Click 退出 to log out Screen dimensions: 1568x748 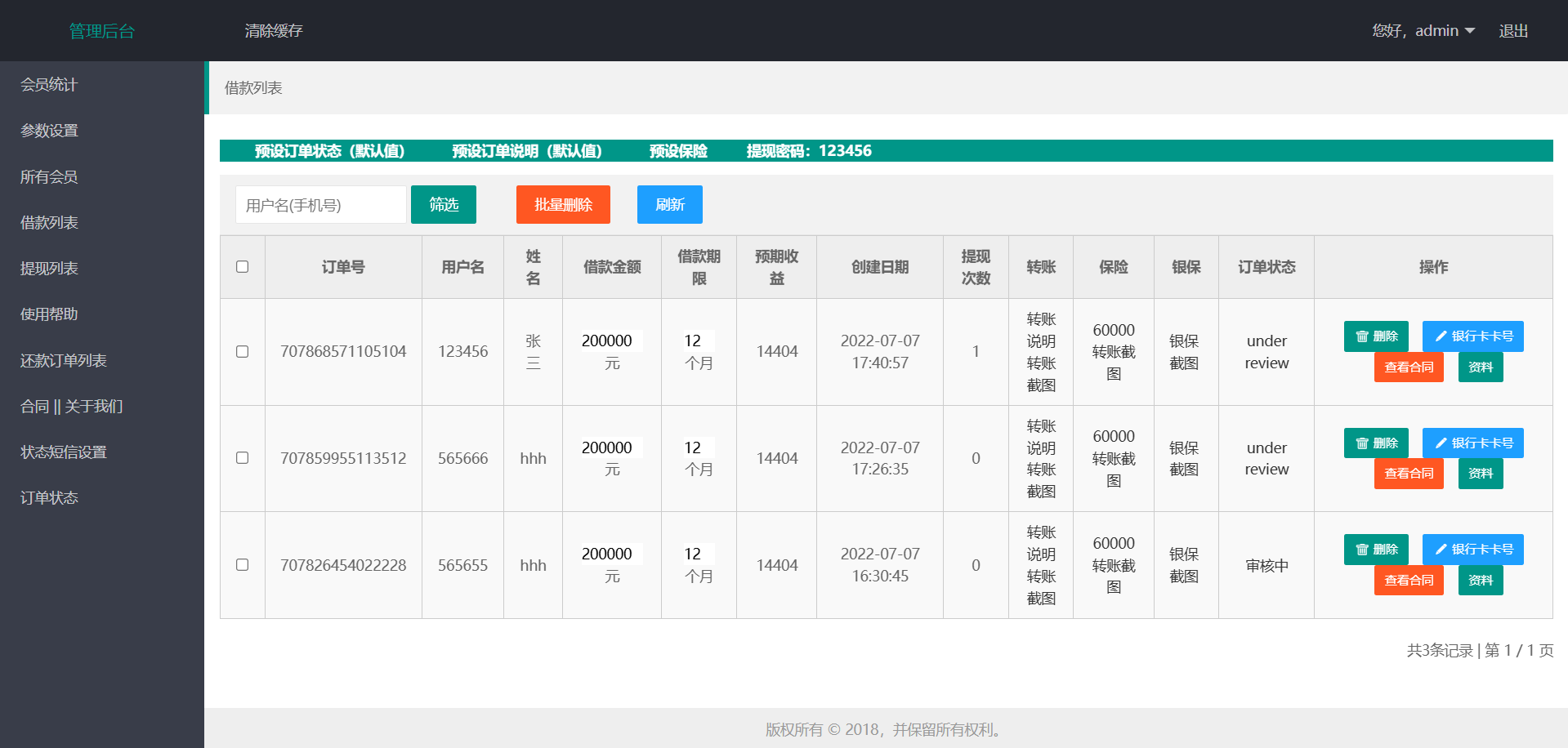1512,31
